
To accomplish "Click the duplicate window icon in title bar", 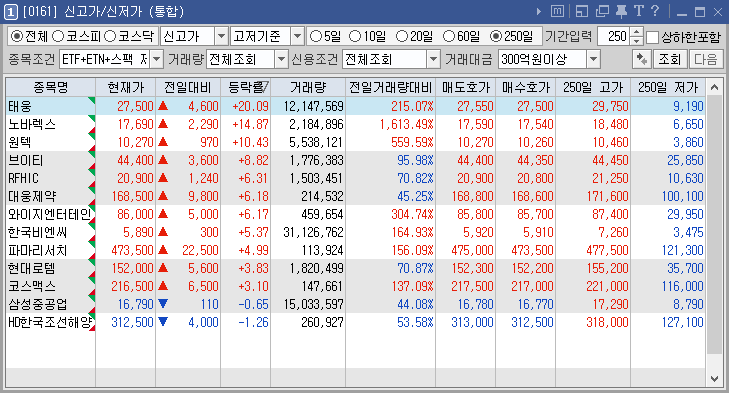I will [602, 11].
